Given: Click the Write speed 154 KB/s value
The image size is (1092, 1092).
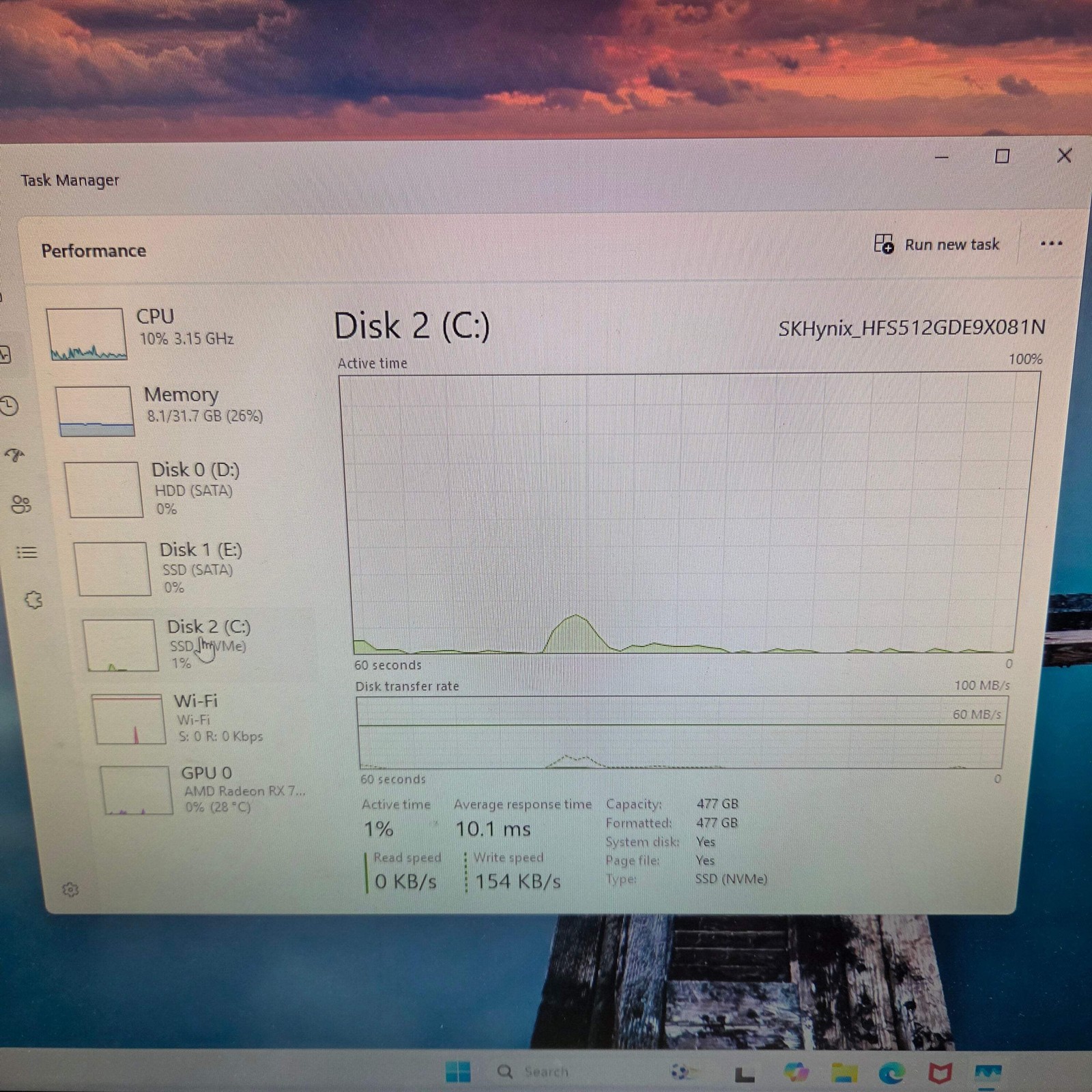Looking at the screenshot, I should pos(517,882).
